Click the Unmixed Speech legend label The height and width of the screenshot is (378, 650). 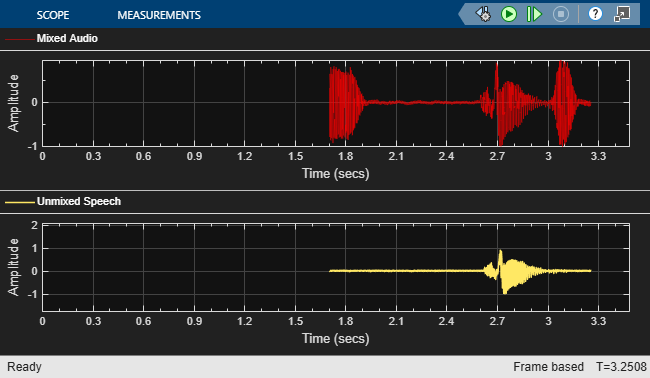(x=79, y=201)
